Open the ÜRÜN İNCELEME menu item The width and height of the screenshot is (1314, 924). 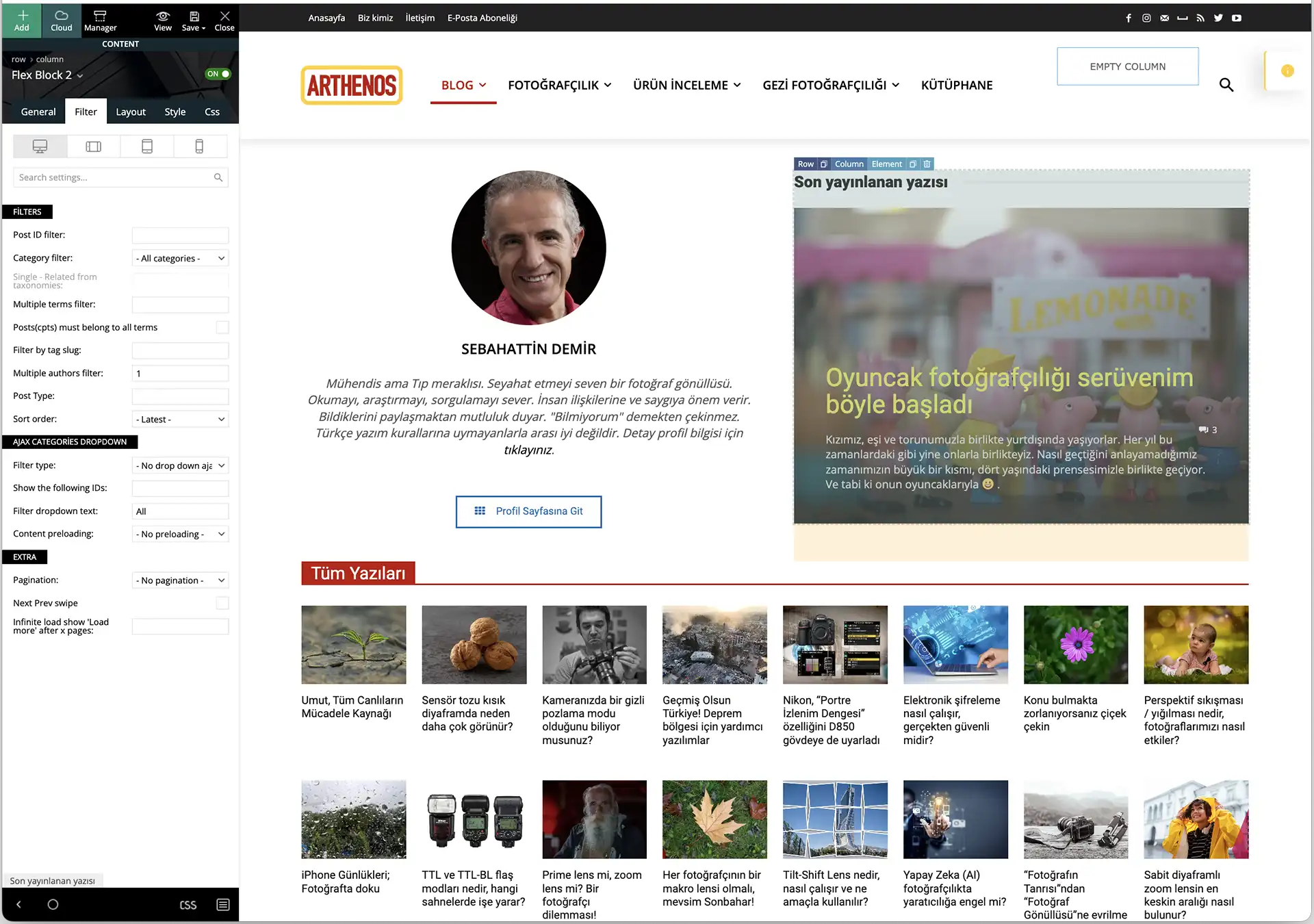[x=687, y=86]
